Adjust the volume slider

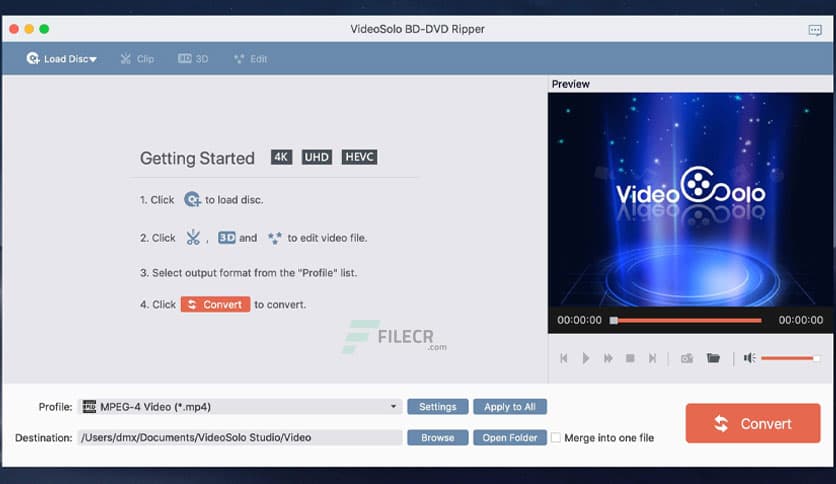[790, 358]
